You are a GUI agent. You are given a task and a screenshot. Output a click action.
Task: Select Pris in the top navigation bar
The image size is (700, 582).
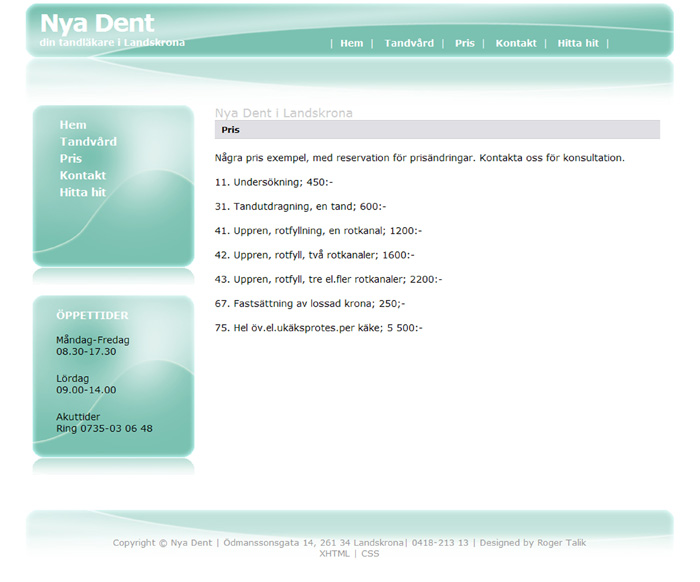[464, 43]
